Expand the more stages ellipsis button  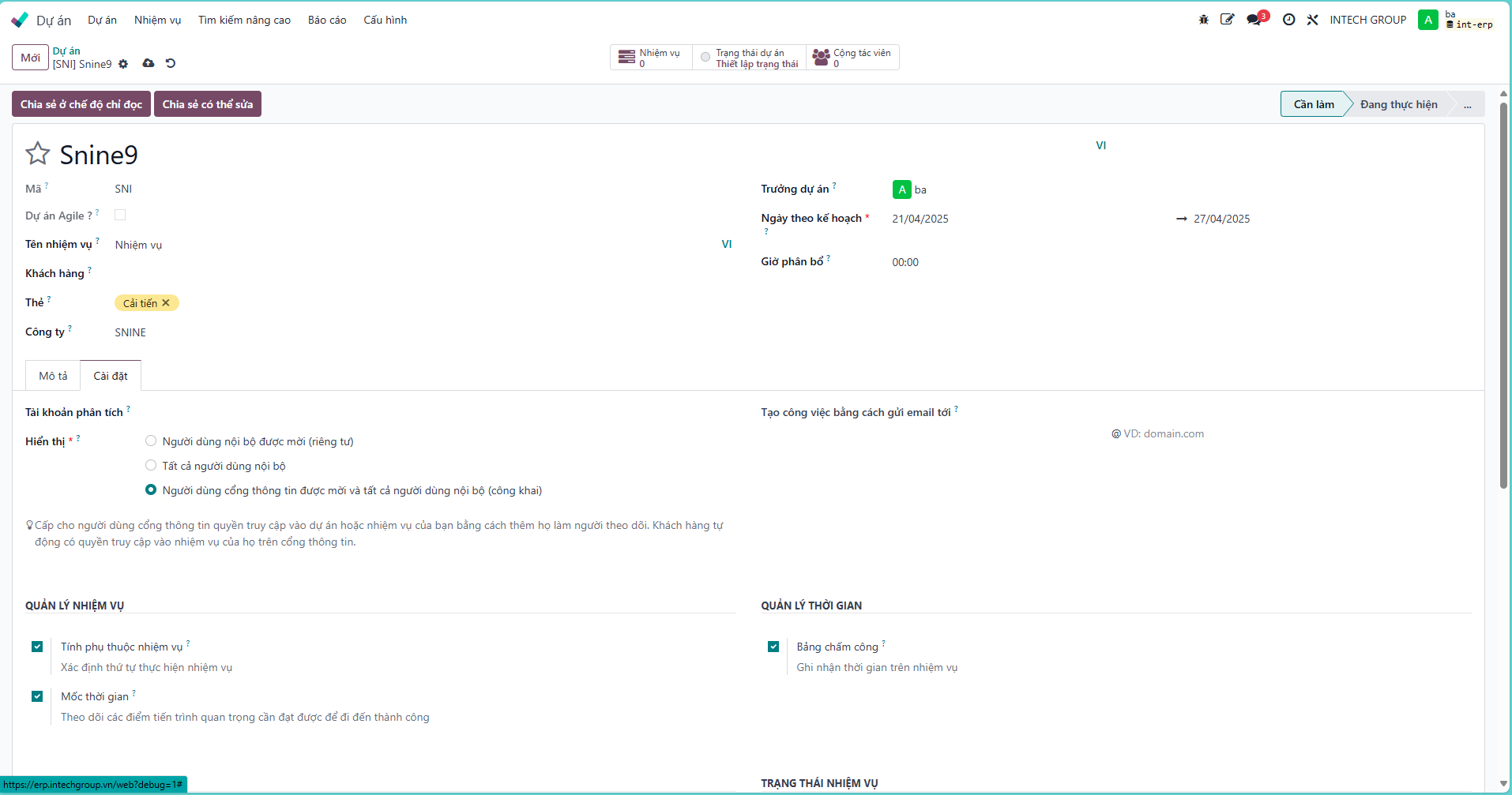(x=1467, y=104)
